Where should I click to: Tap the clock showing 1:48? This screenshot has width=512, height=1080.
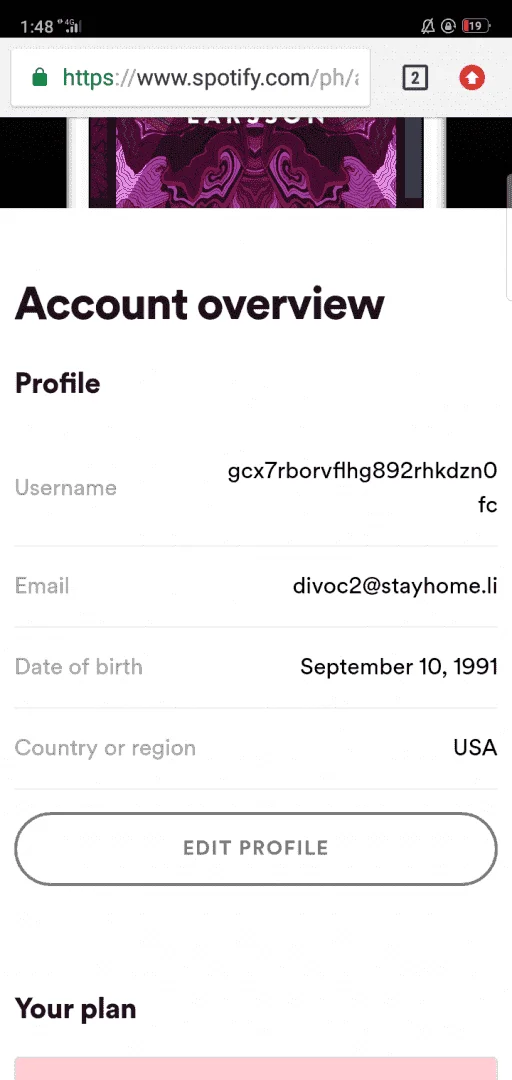(x=37, y=27)
